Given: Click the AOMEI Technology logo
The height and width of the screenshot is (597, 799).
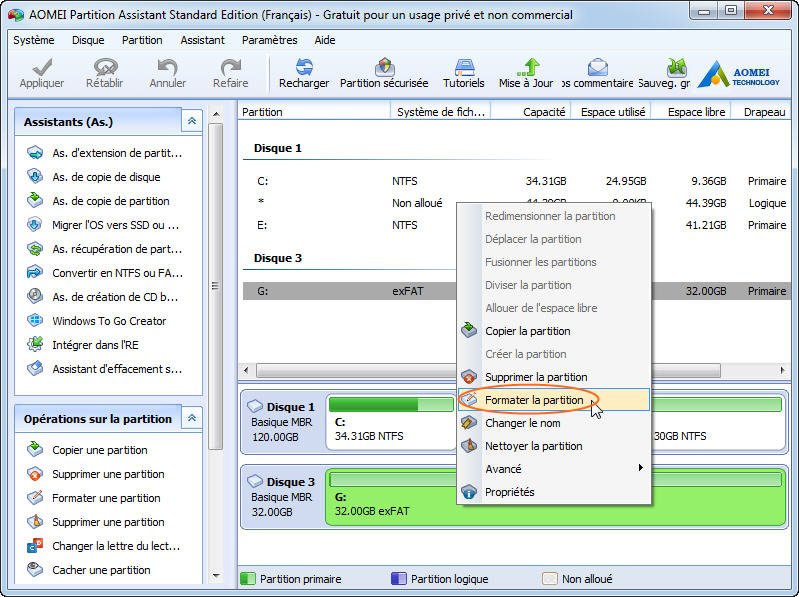Looking at the screenshot, I should pos(739,75).
